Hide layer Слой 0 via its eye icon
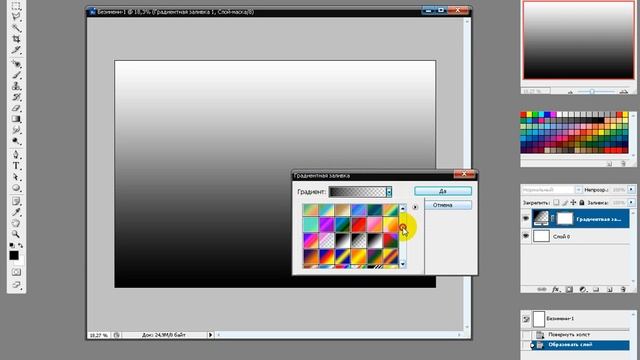 526,236
